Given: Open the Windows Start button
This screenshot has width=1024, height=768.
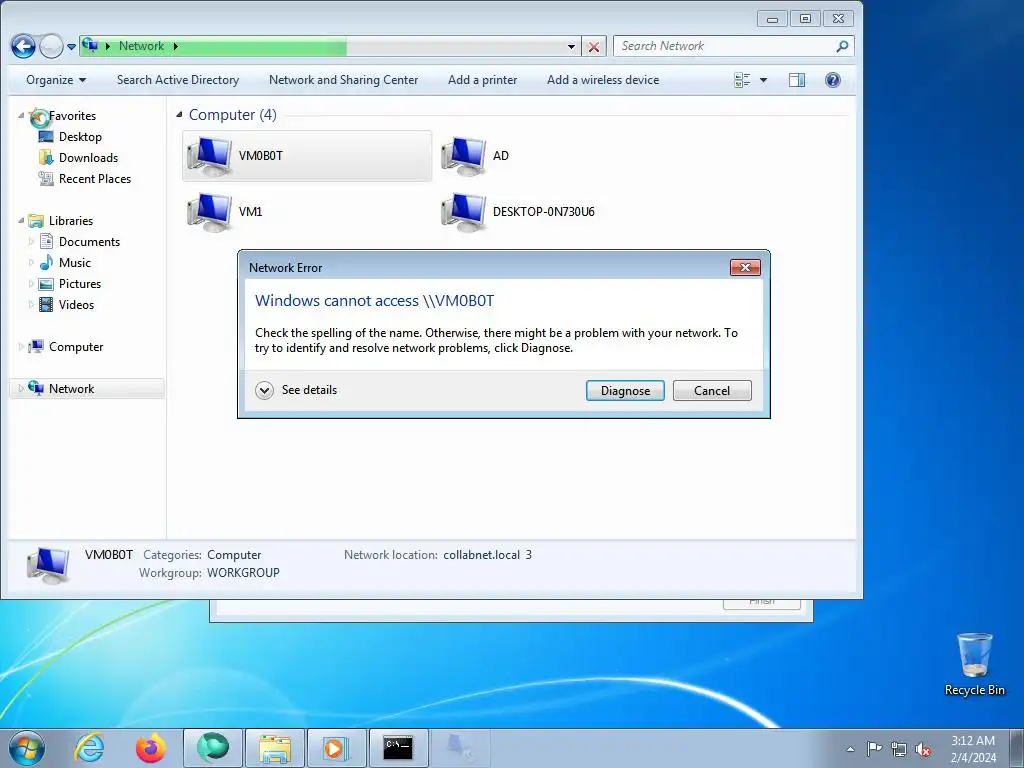Looking at the screenshot, I should point(27,748).
